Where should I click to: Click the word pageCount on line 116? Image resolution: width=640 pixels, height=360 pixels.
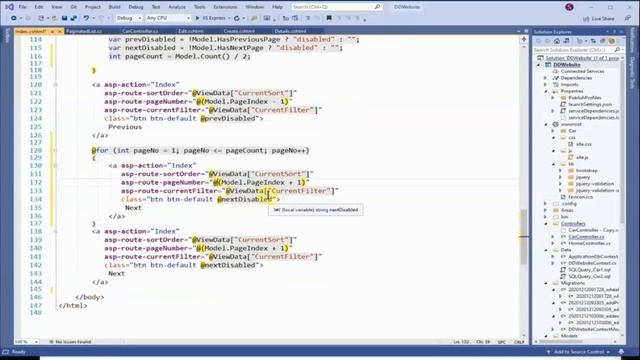(x=144, y=56)
